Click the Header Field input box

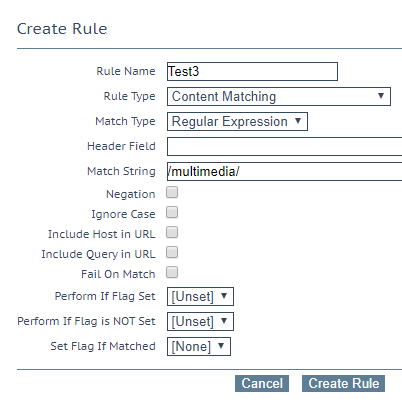[x=284, y=146]
